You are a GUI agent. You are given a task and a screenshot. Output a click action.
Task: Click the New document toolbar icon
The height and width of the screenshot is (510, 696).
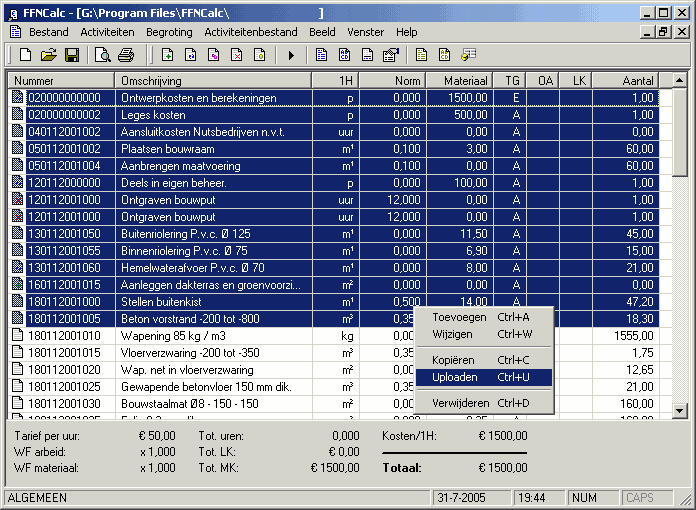(x=26, y=55)
